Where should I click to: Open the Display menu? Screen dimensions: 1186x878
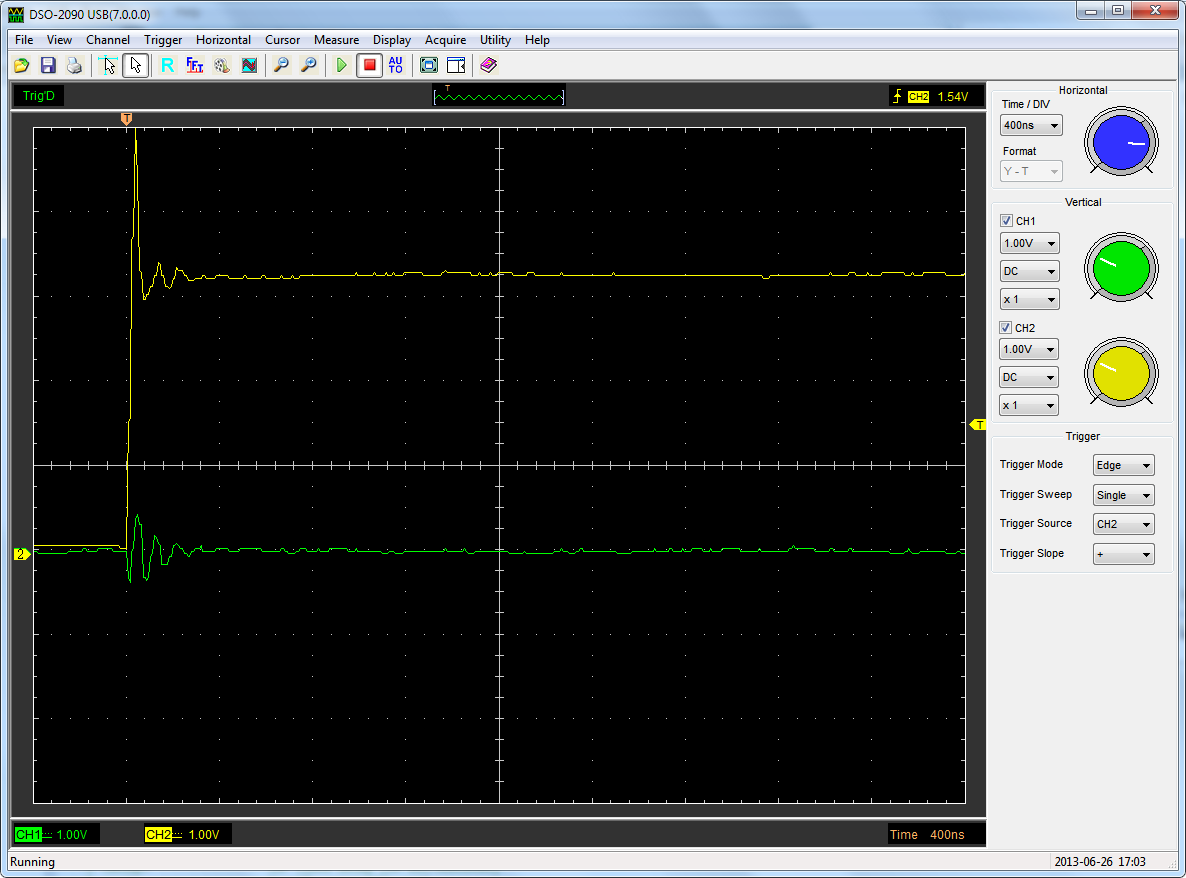coord(392,40)
